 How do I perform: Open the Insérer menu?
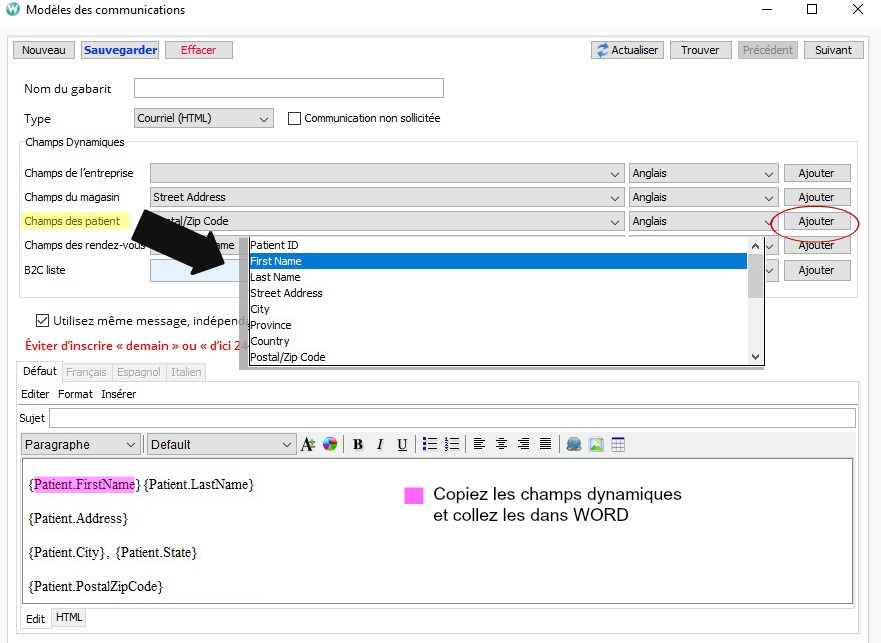[x=118, y=394]
